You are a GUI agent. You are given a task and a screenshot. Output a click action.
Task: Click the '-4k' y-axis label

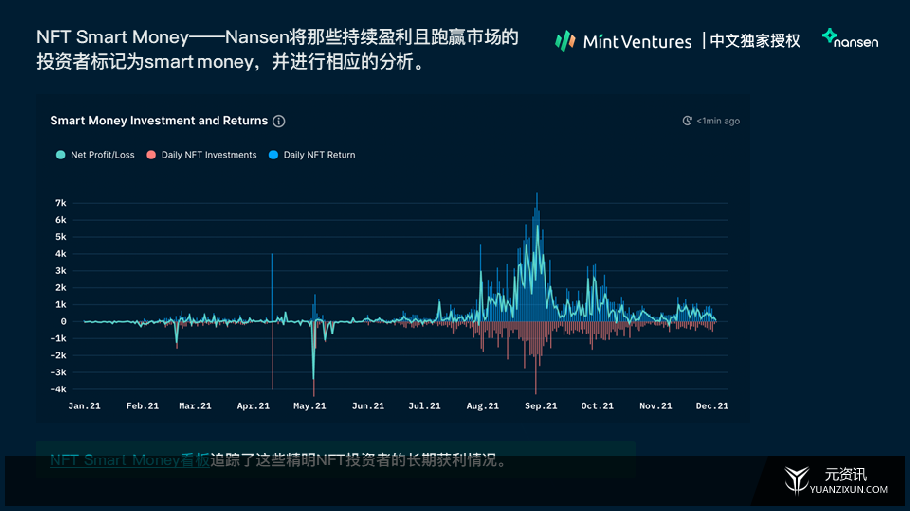coord(59,389)
